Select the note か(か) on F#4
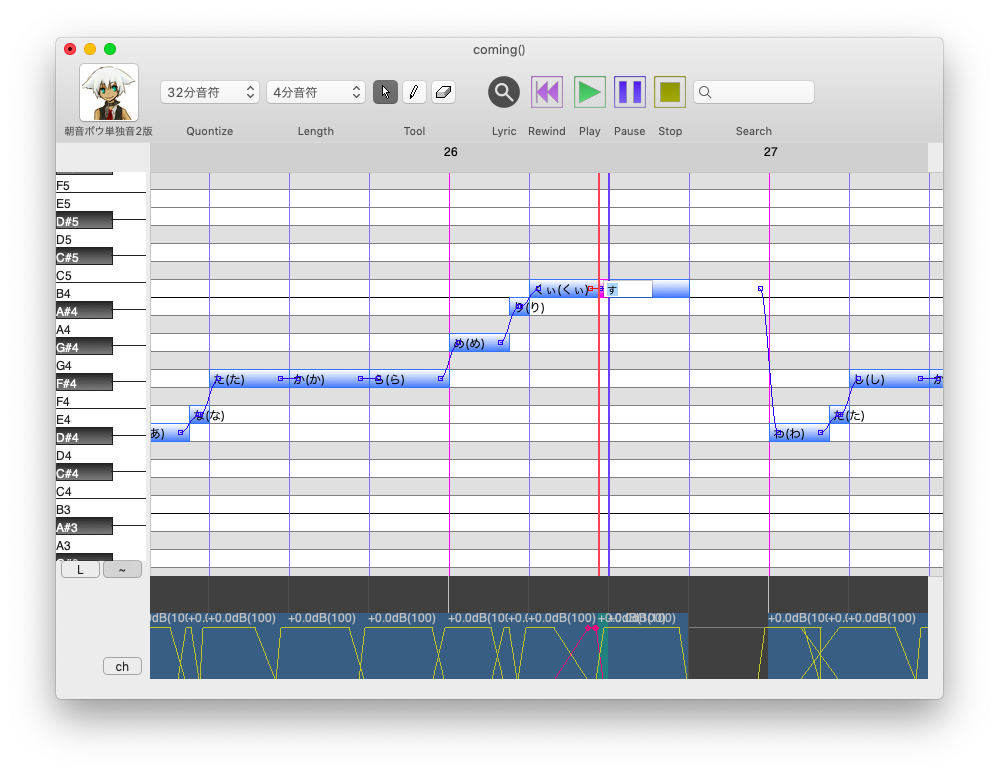Image resolution: width=999 pixels, height=773 pixels. pyautogui.click(x=329, y=379)
